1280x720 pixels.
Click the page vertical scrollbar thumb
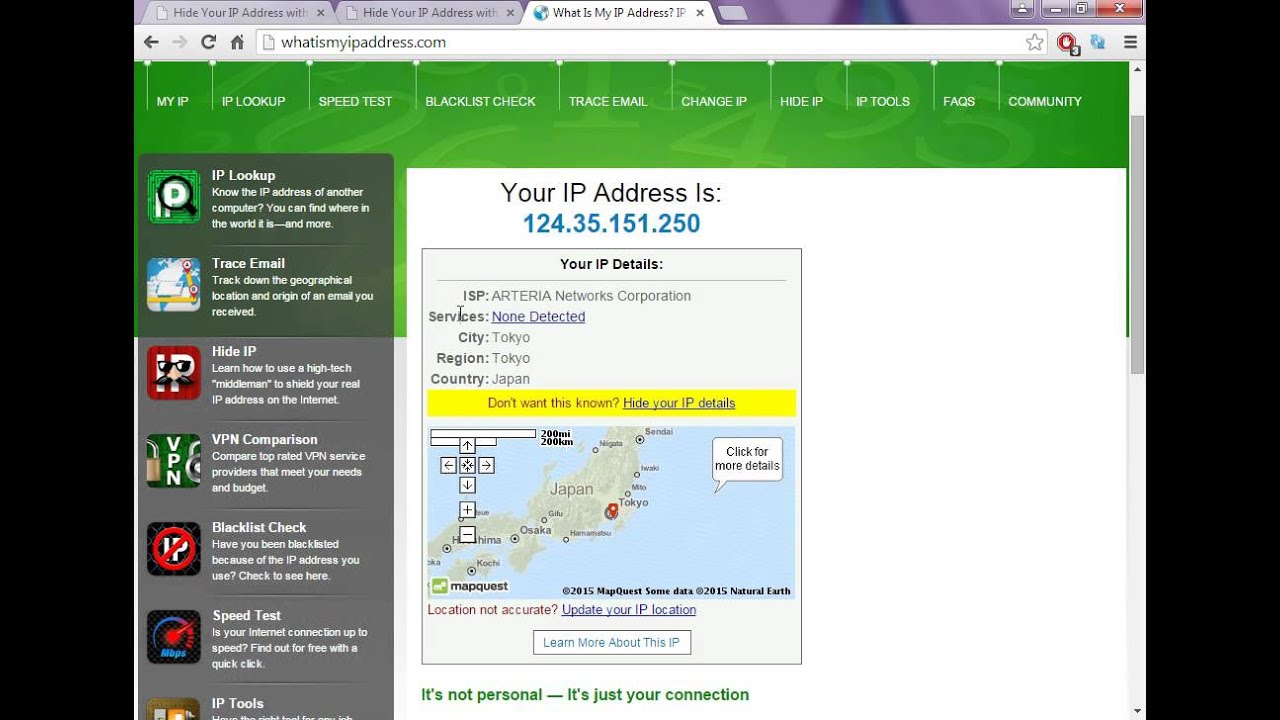(1137, 245)
